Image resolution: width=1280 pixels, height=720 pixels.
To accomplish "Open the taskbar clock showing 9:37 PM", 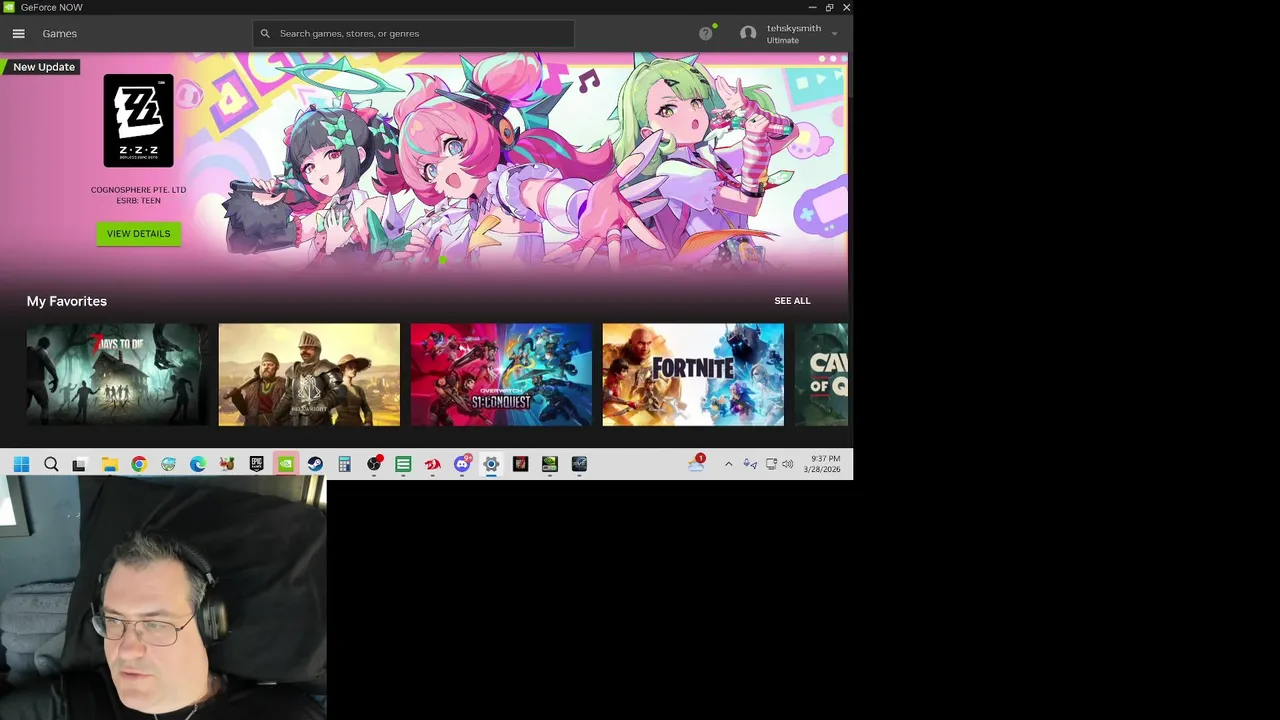I will tap(822, 464).
